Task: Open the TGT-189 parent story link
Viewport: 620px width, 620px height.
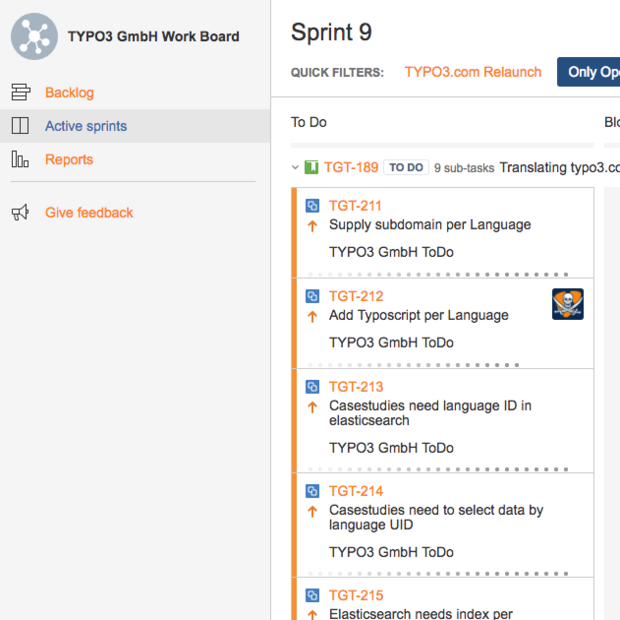Action: coord(351,168)
